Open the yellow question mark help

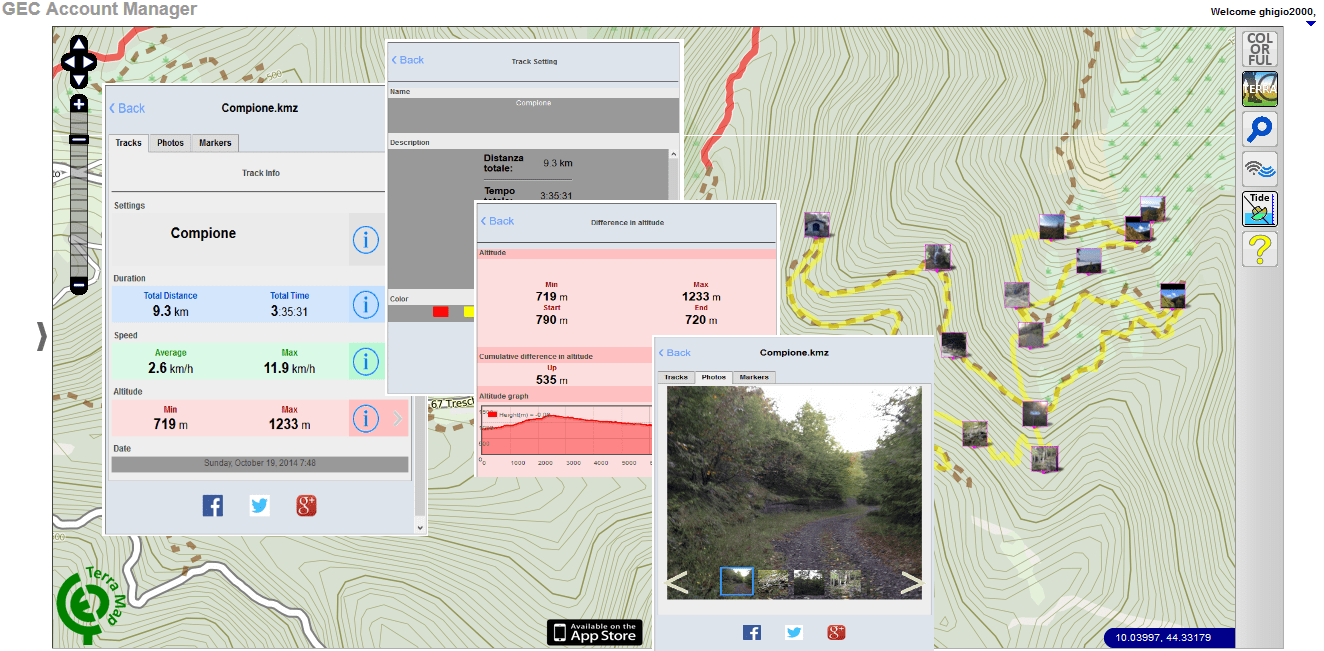(1260, 249)
